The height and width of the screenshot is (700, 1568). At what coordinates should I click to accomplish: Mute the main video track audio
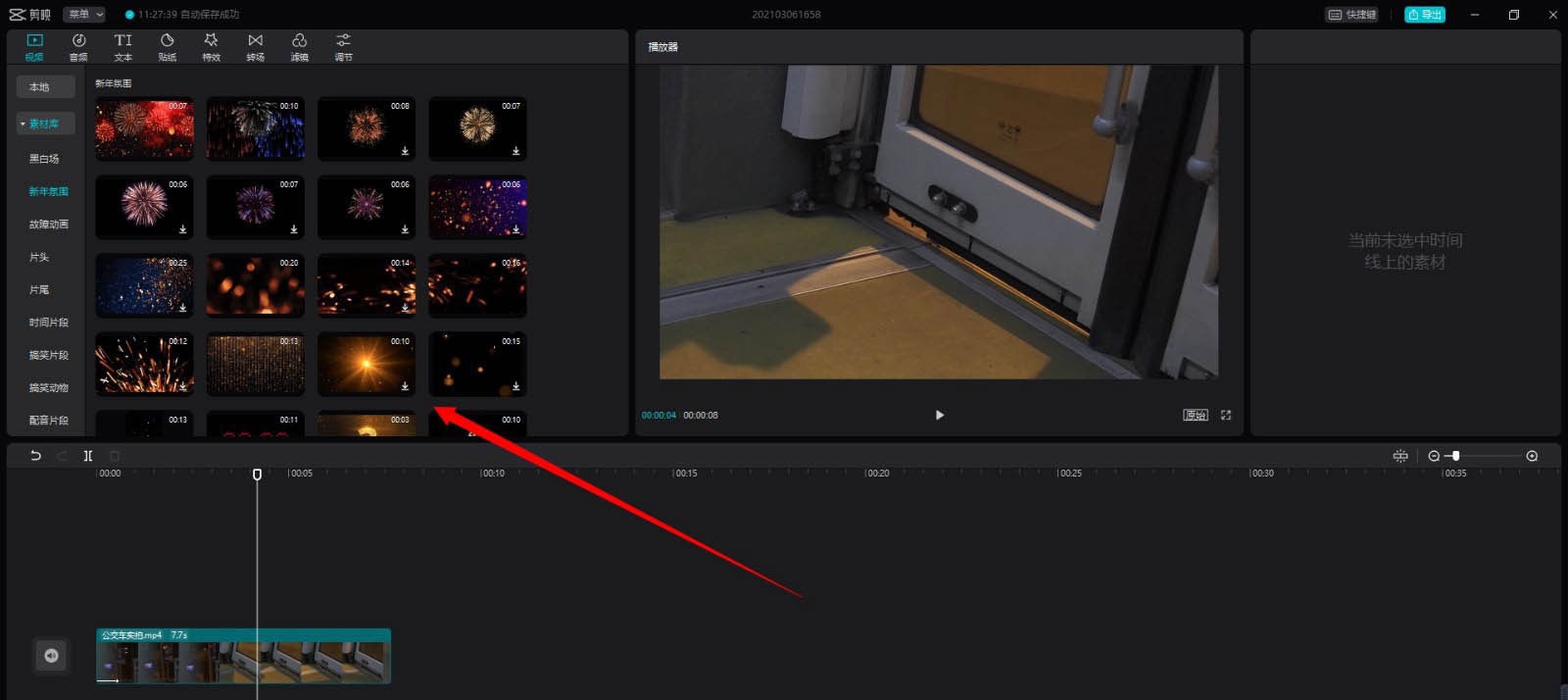coord(51,656)
